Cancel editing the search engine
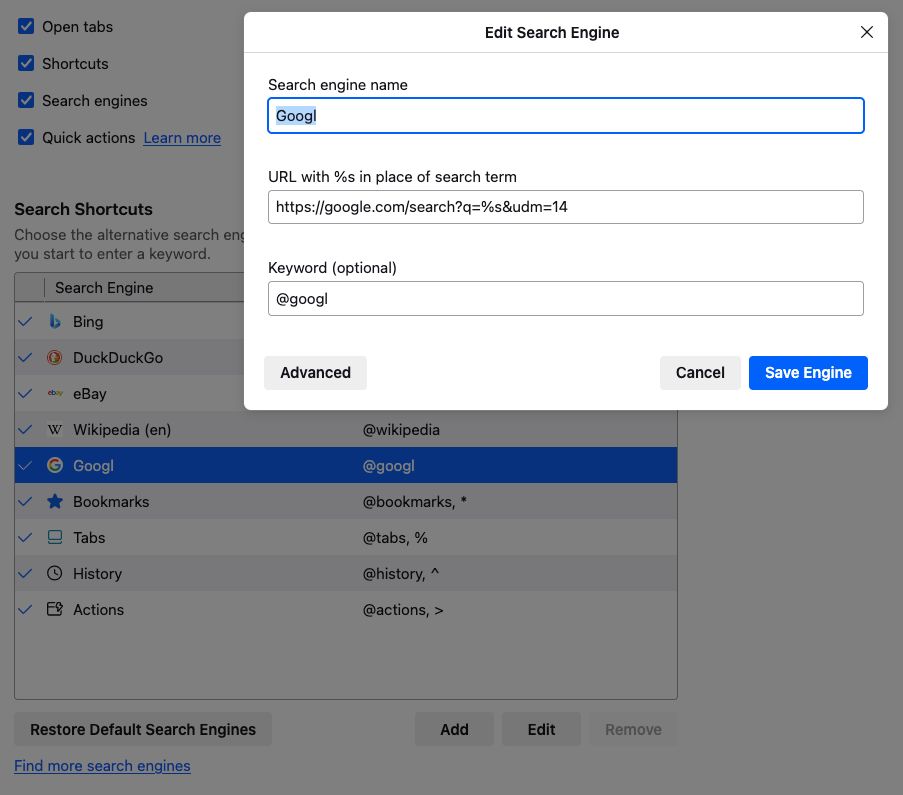903x795 pixels. click(x=699, y=372)
